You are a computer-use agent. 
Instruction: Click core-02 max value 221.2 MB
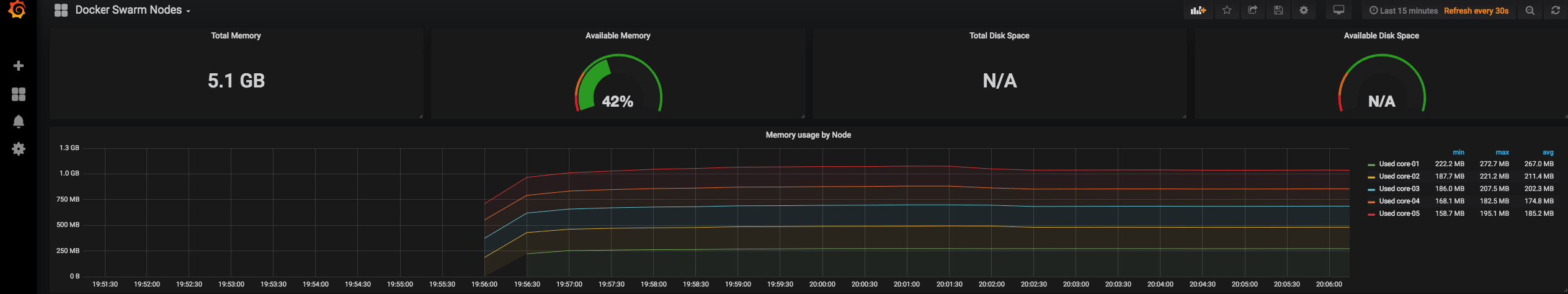coord(1494,176)
